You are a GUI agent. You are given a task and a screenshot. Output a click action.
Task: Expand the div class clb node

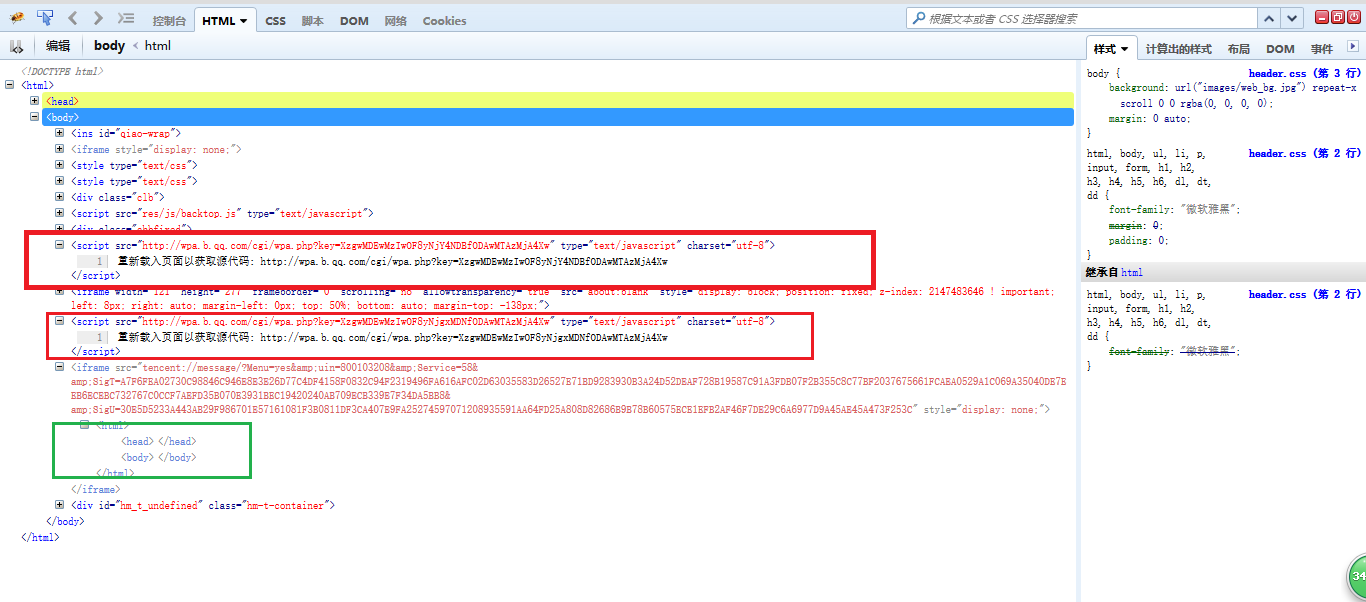[x=60, y=197]
